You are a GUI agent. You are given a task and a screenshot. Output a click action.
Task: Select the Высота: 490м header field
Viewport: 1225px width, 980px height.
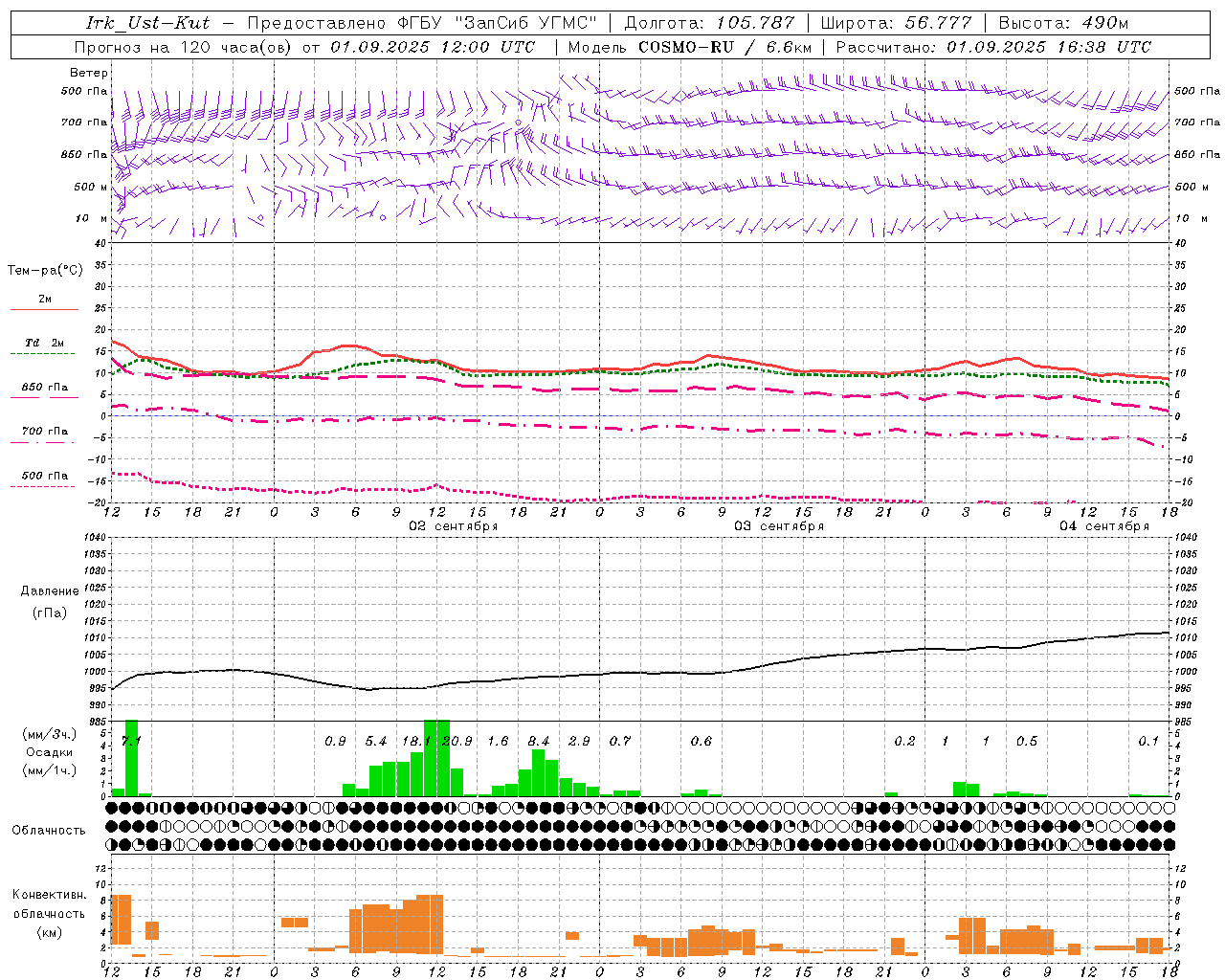pos(1063,23)
